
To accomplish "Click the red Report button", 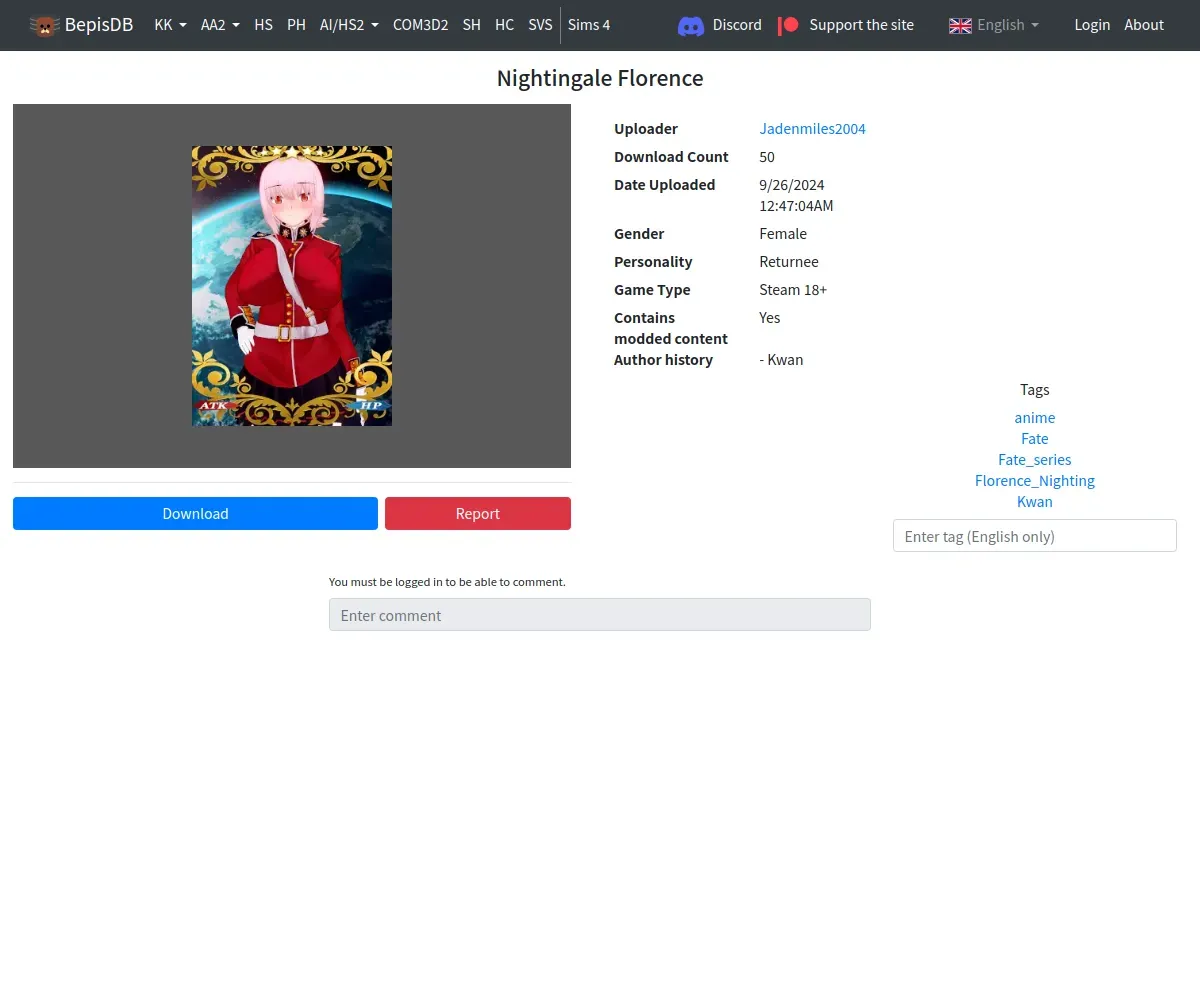I will coord(478,513).
